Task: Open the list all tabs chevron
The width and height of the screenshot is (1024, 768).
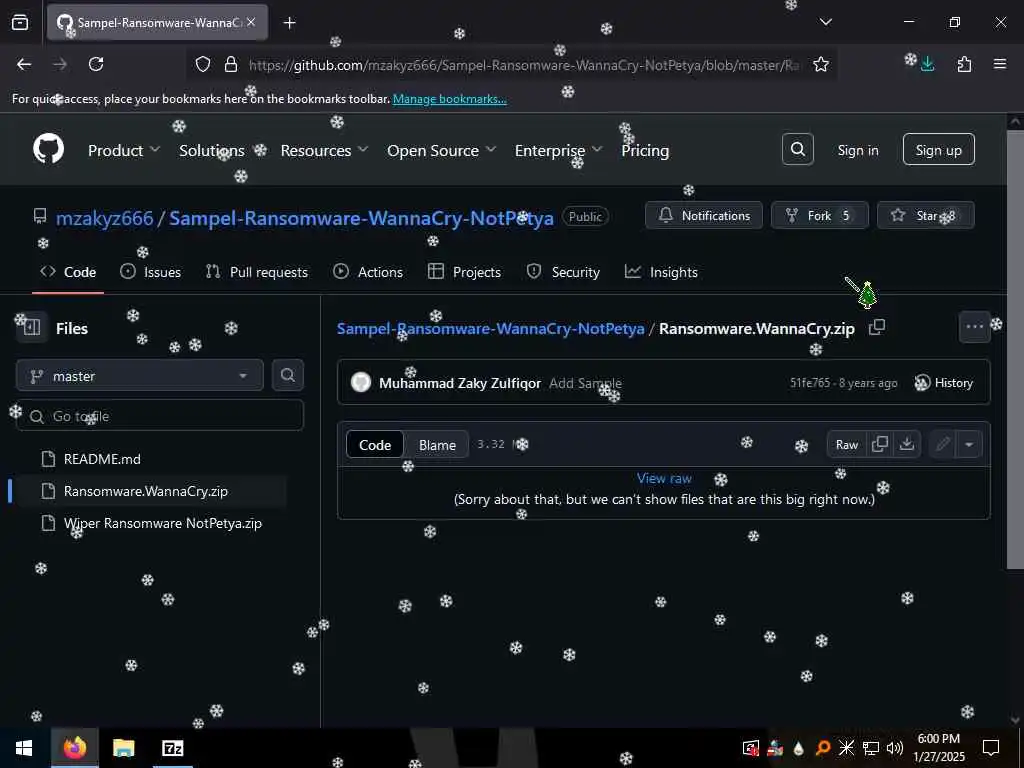Action: 826,22
